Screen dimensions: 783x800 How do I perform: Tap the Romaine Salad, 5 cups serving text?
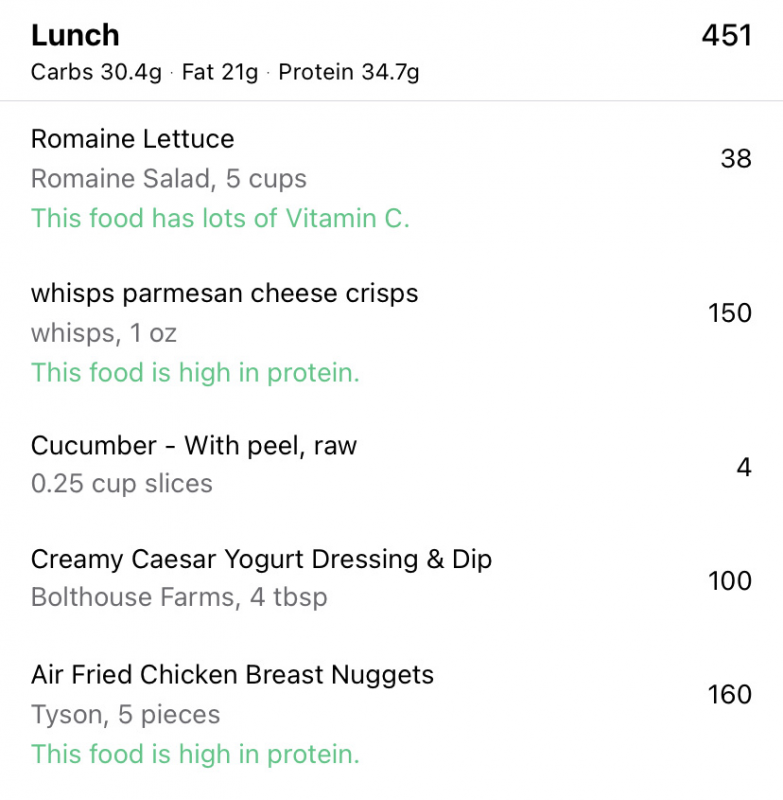pos(169,179)
